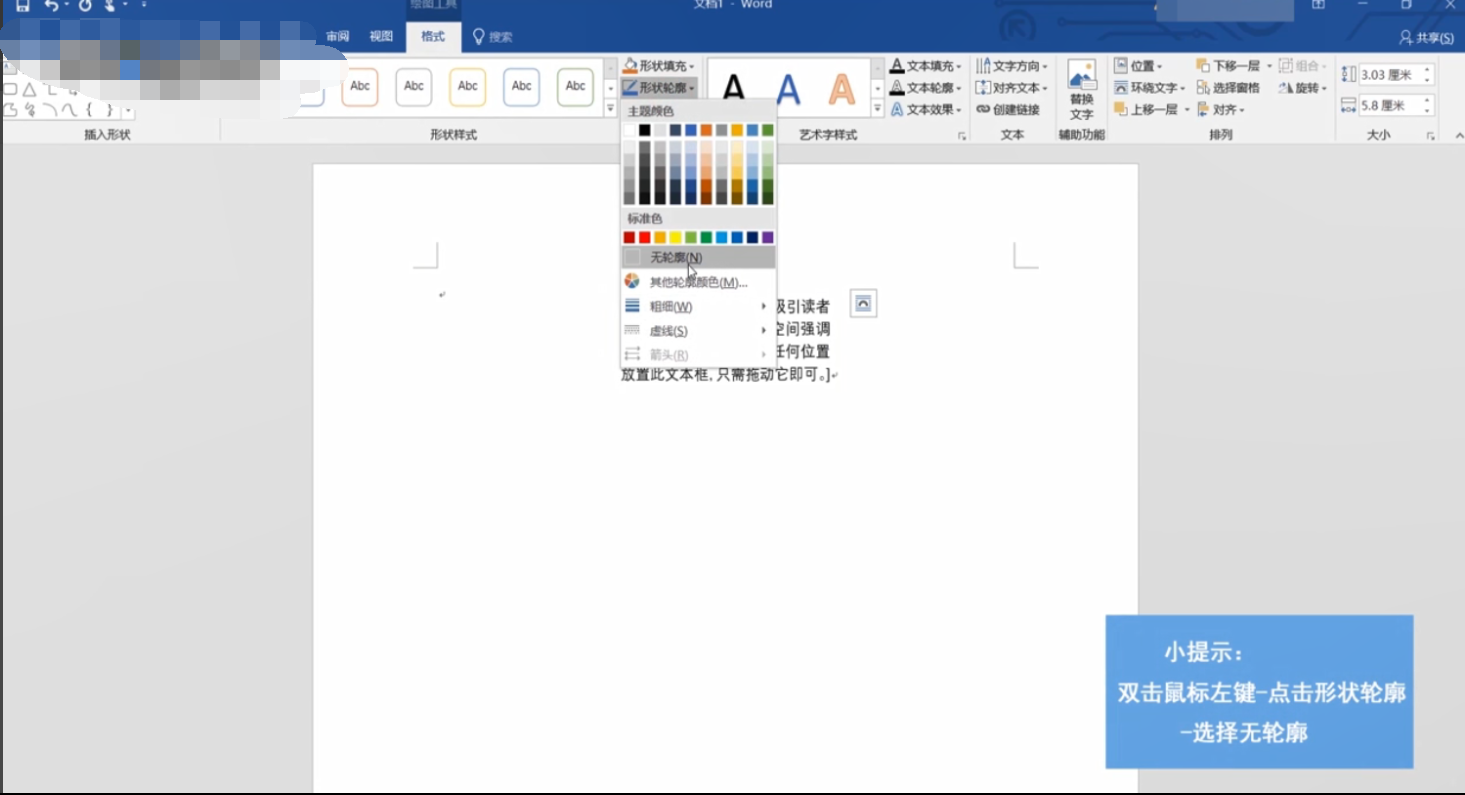Open the Position (位置) dropdown
This screenshot has width=1465, height=795.
pyautogui.click(x=1138, y=66)
